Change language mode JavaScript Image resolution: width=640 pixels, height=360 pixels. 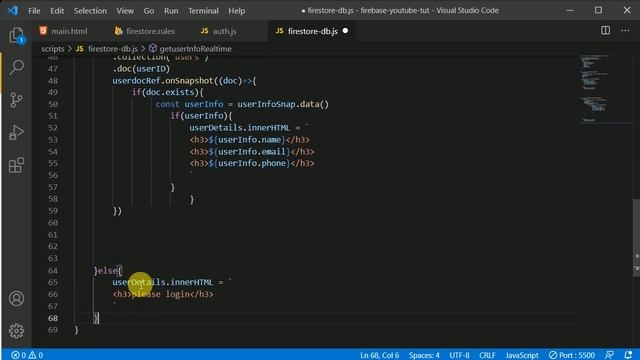pyautogui.click(x=522, y=355)
